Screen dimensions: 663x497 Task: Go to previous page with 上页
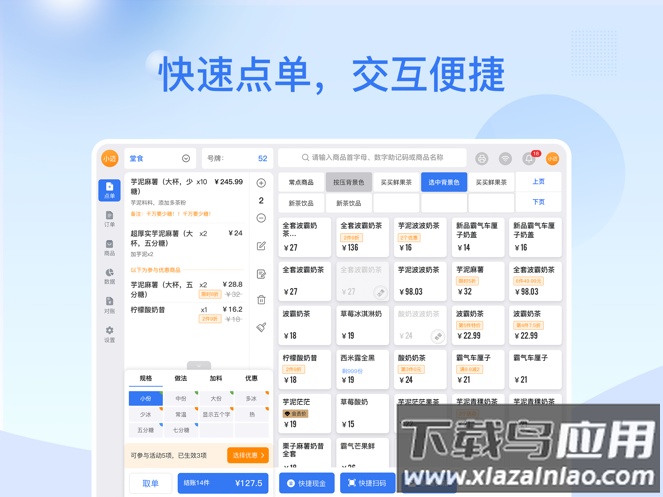tap(538, 182)
